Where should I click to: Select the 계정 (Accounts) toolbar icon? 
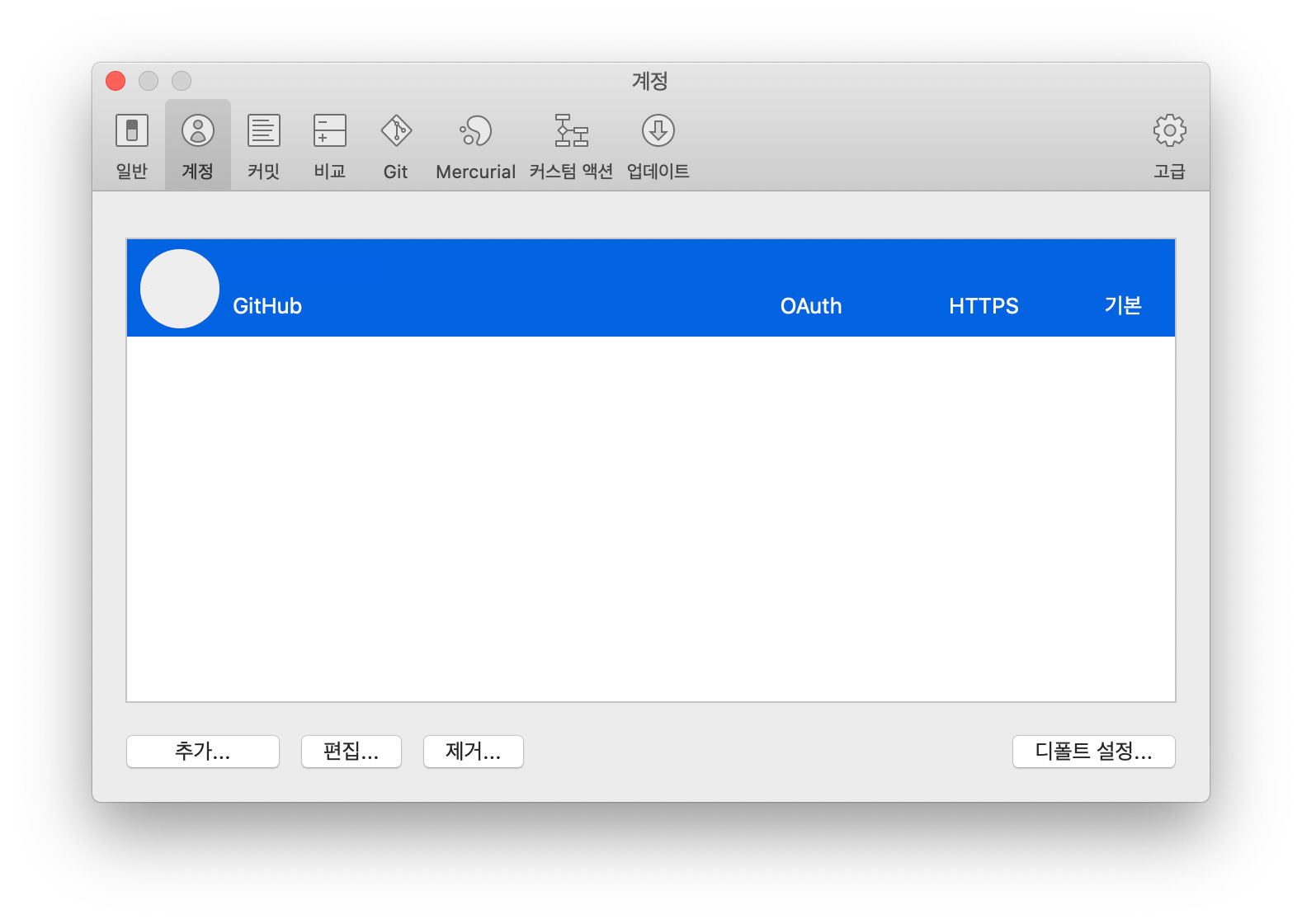198,145
